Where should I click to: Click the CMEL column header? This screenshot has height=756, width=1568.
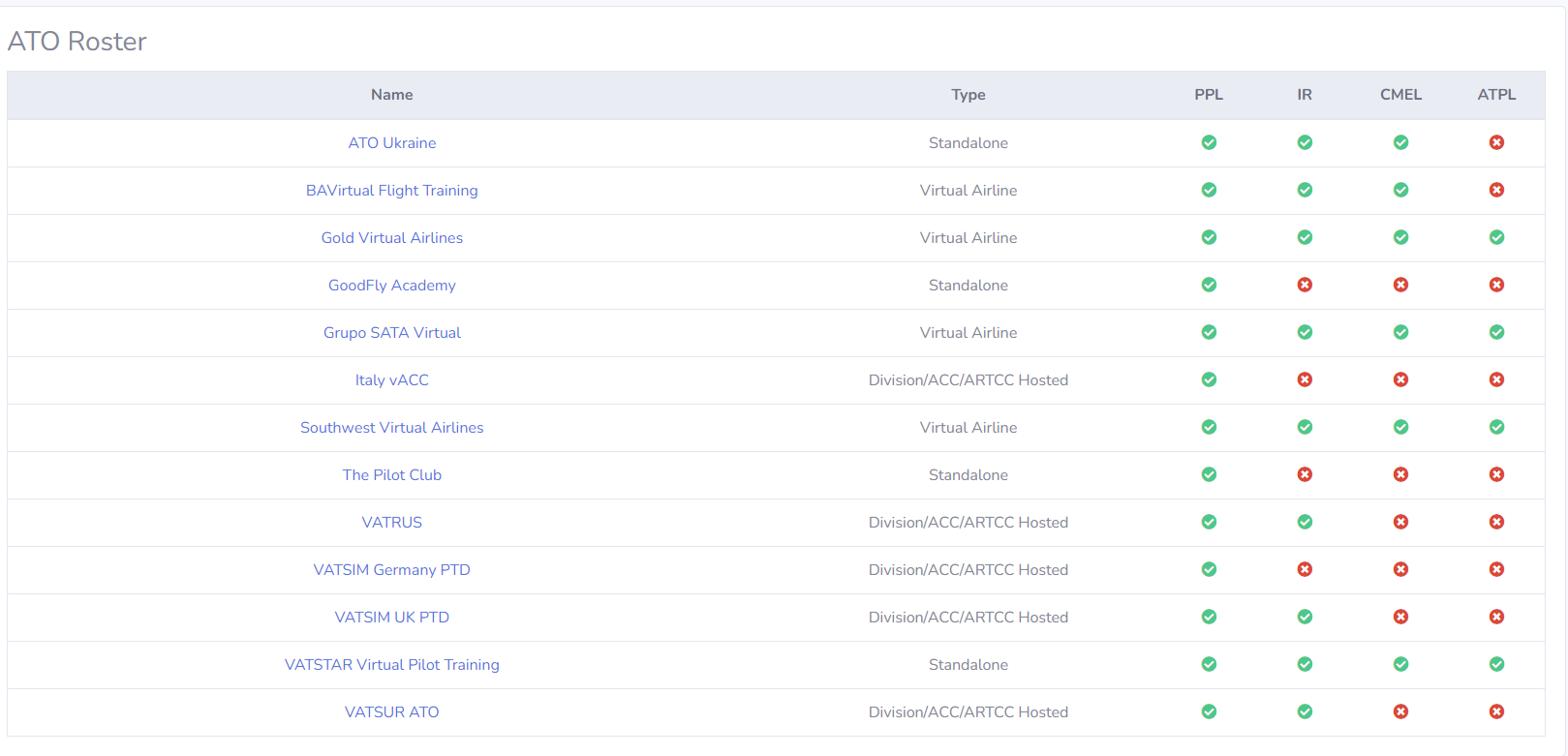[x=1401, y=95]
